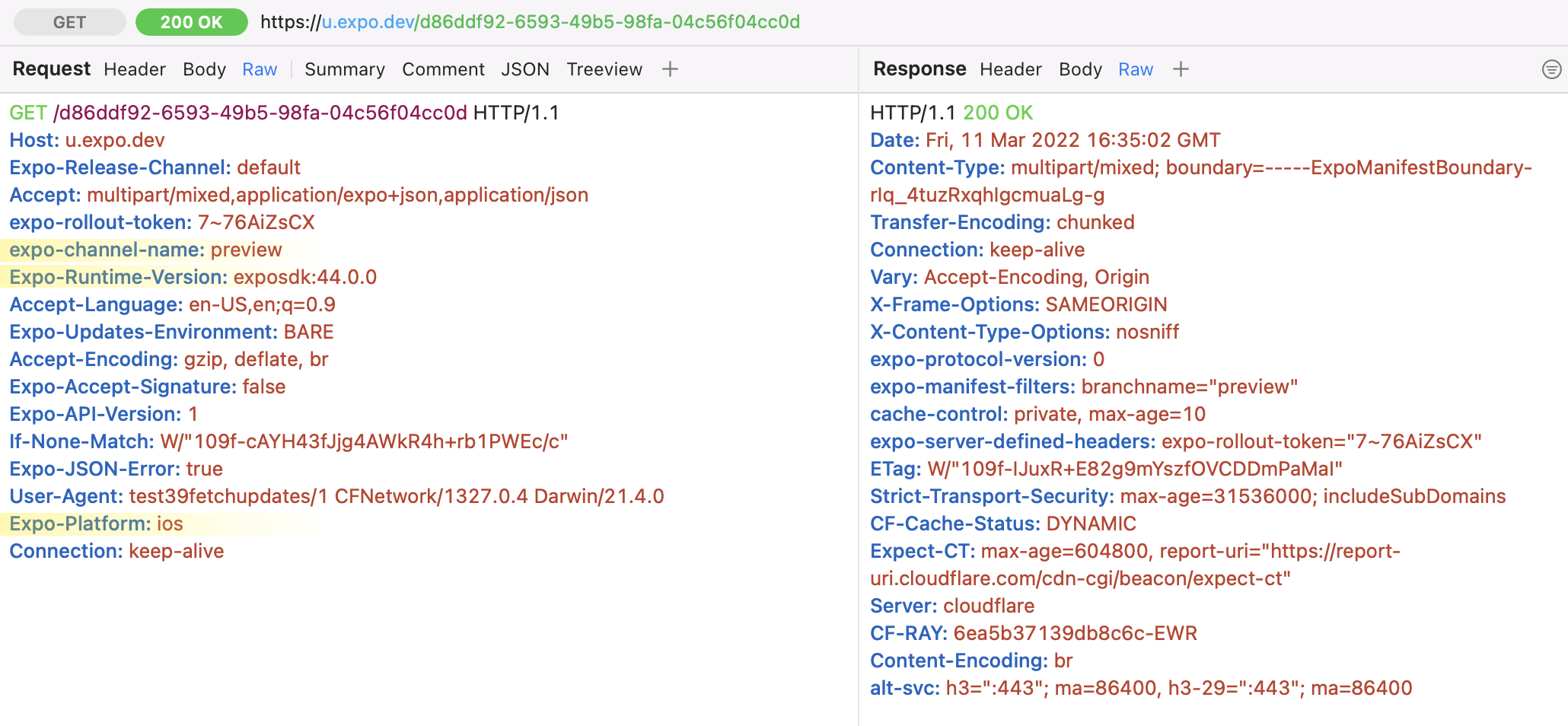View the request Header tab
The width and height of the screenshot is (1568, 726).
pyautogui.click(x=134, y=68)
